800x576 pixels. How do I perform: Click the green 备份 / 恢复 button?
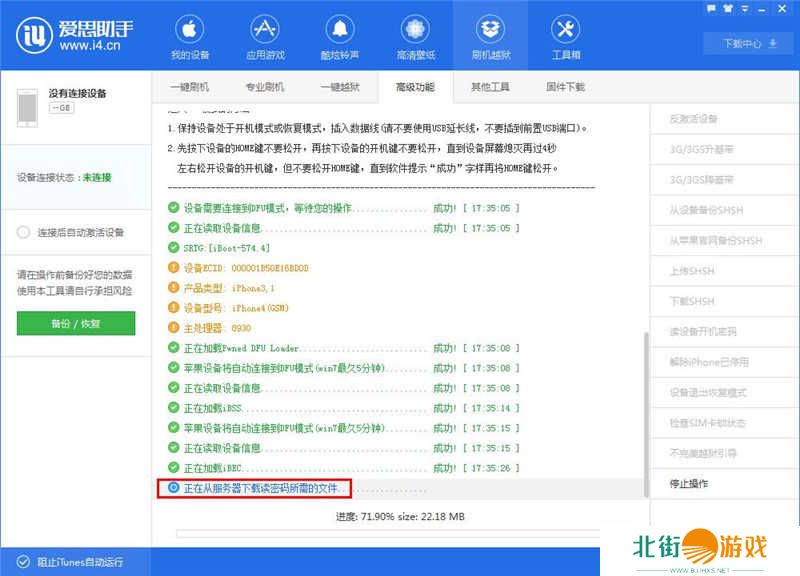point(76,323)
